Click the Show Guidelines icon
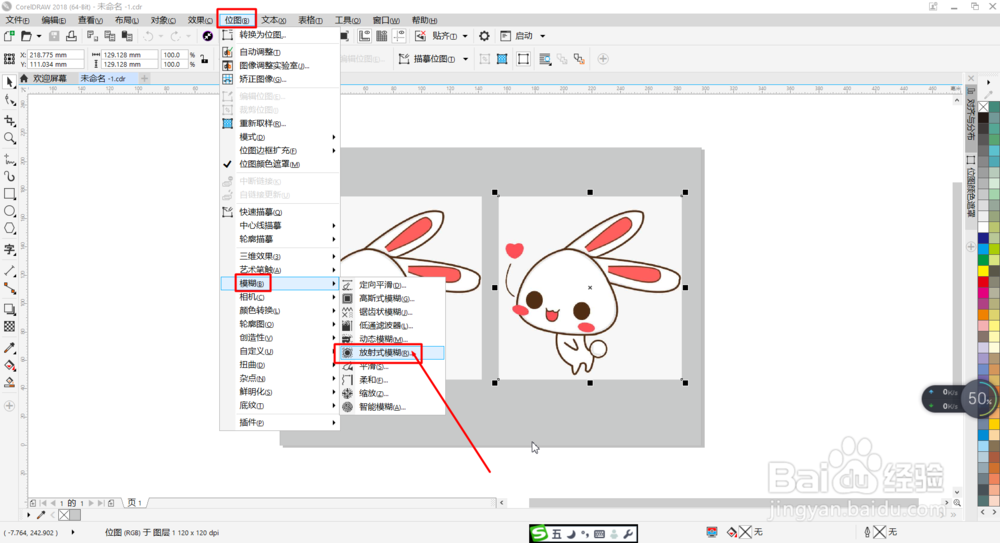This screenshot has height=543, width=1000. [x=399, y=36]
